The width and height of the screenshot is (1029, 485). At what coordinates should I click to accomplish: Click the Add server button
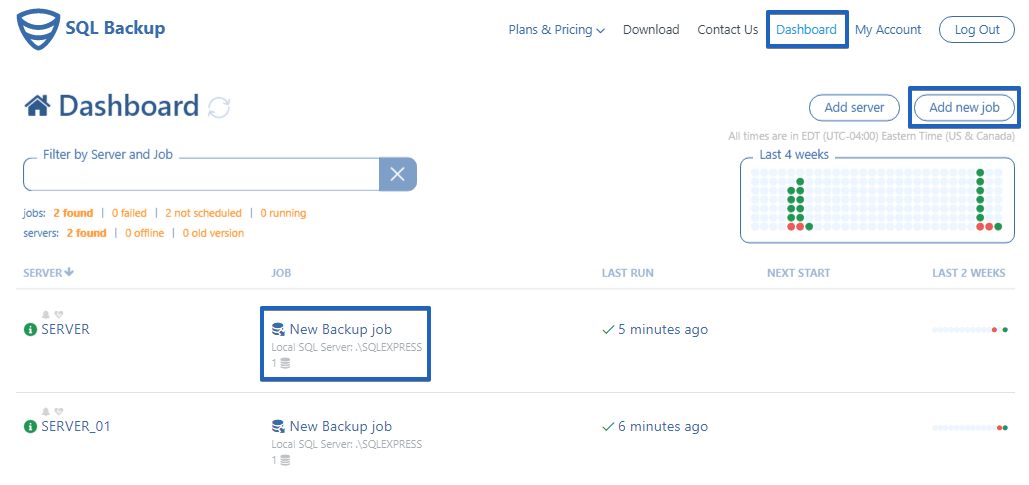click(x=853, y=107)
